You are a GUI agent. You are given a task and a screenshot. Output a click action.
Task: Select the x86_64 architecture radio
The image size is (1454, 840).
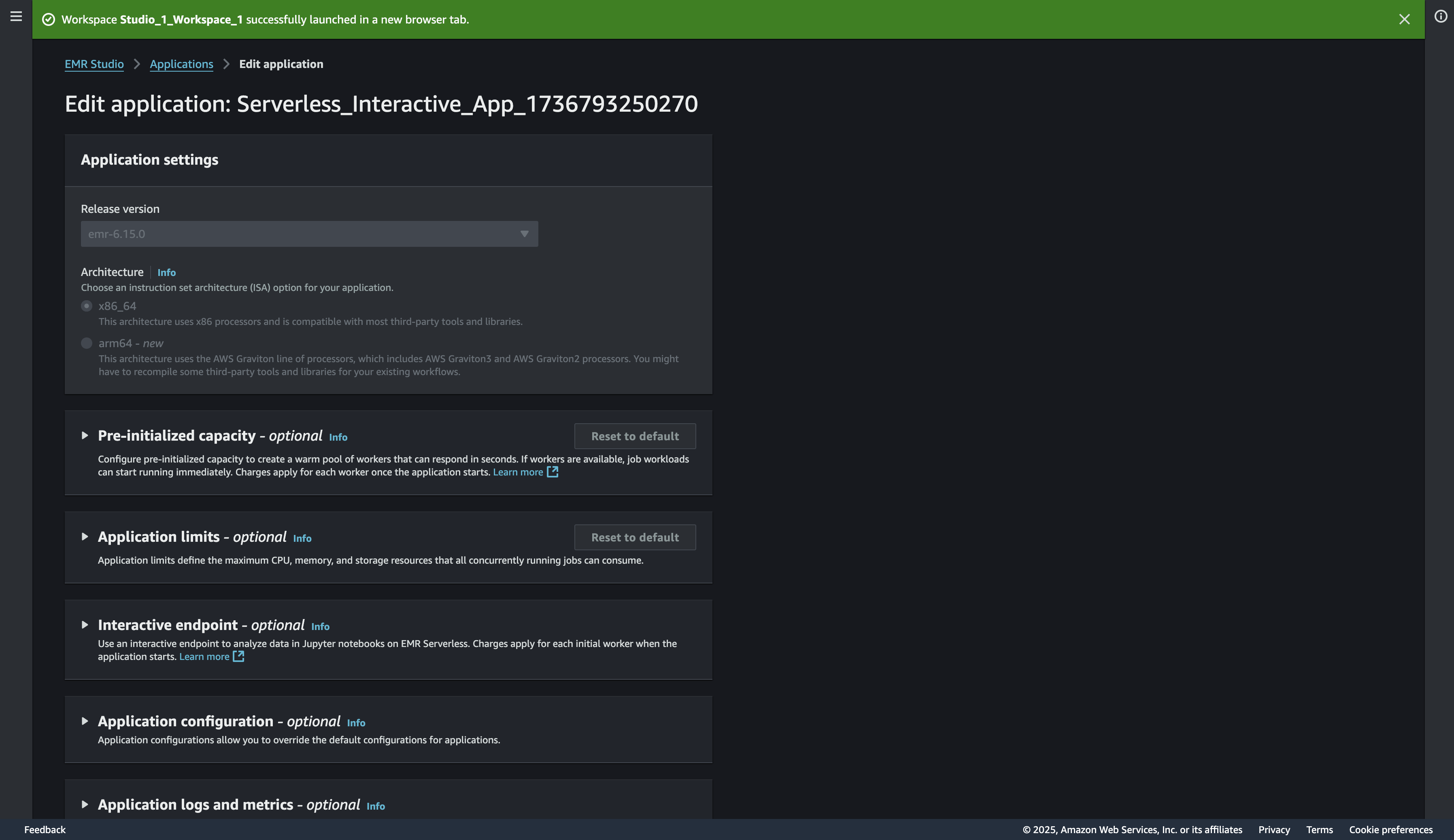pos(87,306)
